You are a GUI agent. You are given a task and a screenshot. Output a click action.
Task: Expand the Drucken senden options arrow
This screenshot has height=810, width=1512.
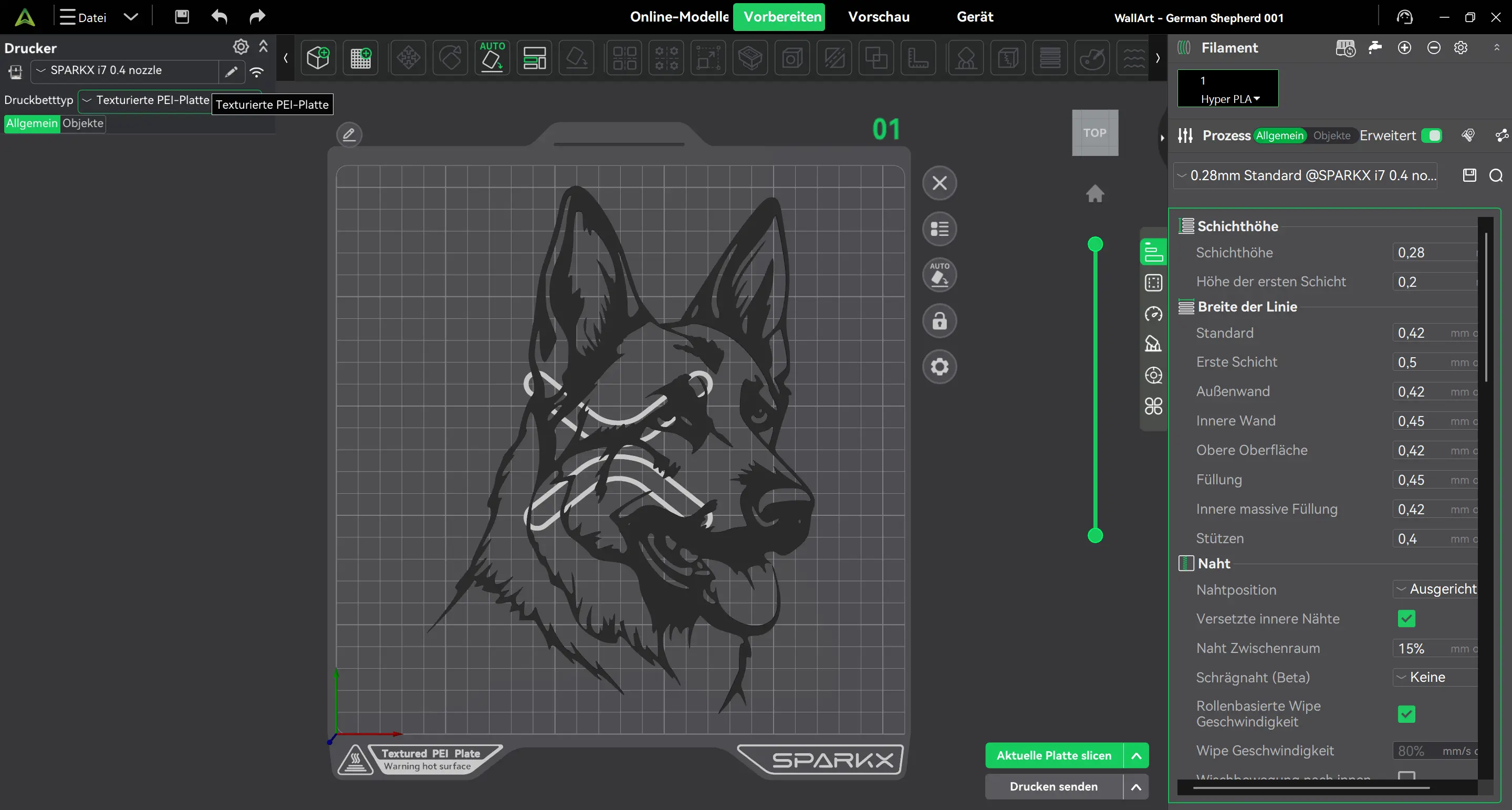click(x=1136, y=786)
